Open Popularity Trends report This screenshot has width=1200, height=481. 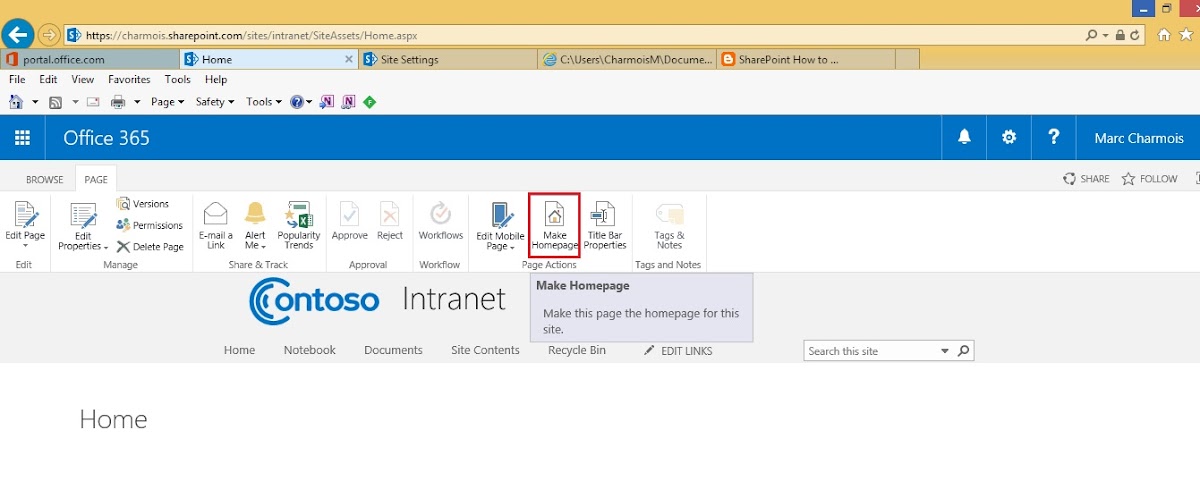(x=299, y=226)
